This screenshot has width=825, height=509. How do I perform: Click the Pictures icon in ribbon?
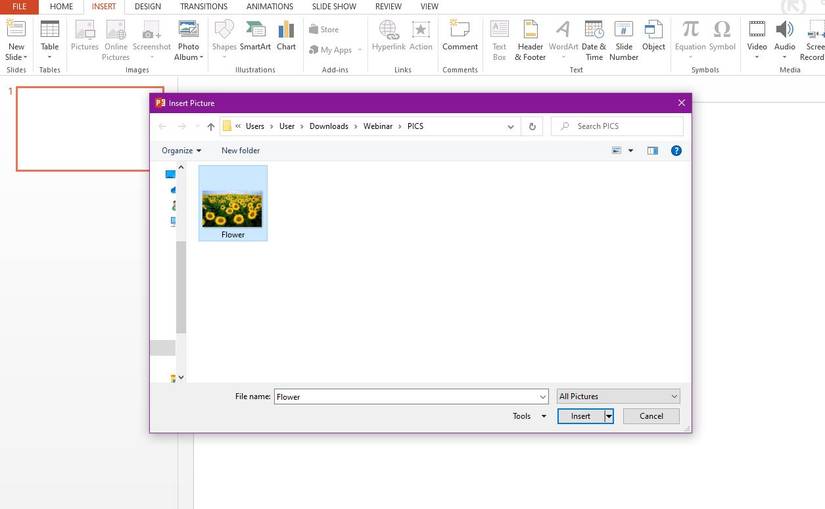point(84,29)
